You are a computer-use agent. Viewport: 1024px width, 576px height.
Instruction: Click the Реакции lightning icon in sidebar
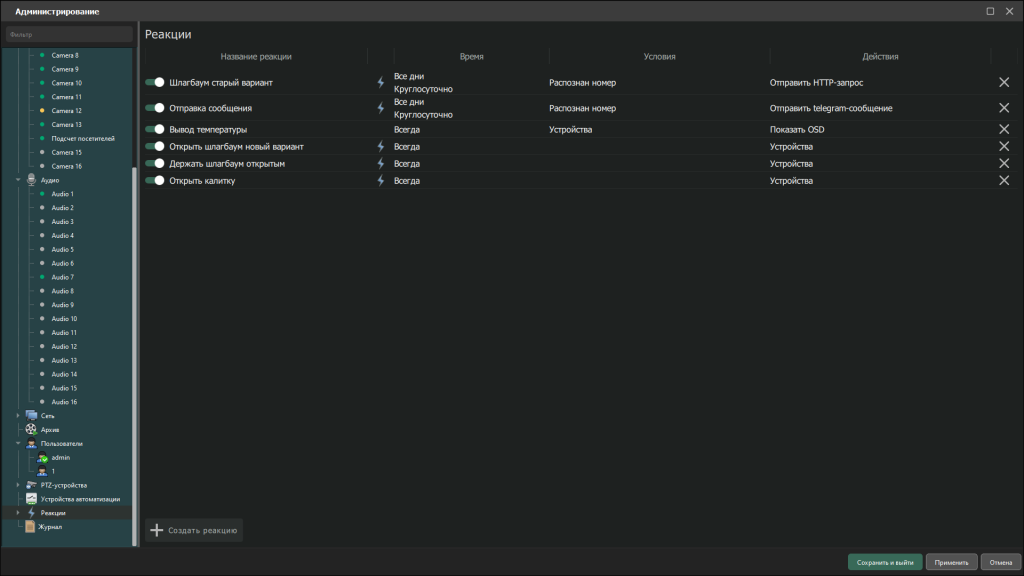pos(31,513)
